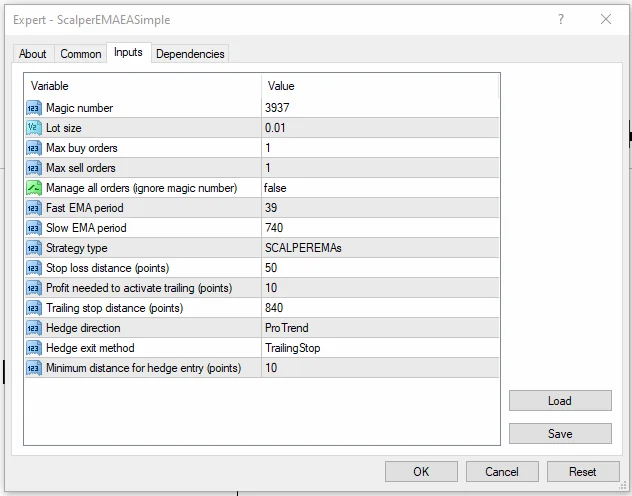Click the 'Stop loss distance (points)' label

coord(108,268)
